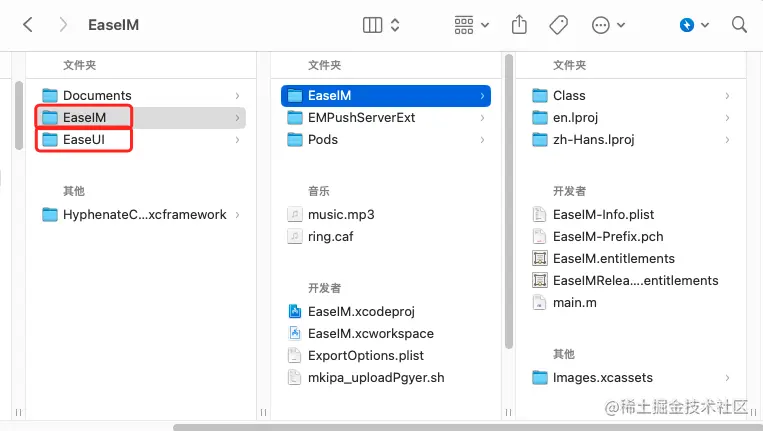Select the EaseIM-Info.plist file icon

(x=540, y=215)
